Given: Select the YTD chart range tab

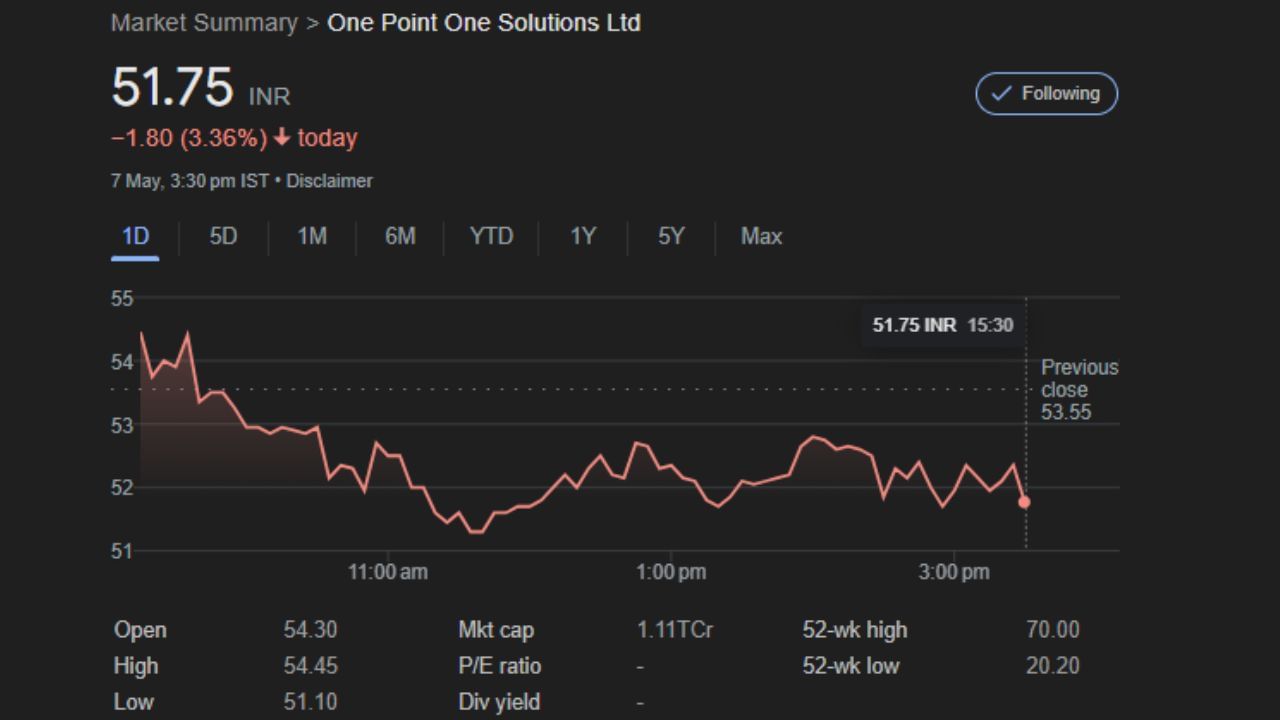Looking at the screenshot, I should pyautogui.click(x=491, y=237).
